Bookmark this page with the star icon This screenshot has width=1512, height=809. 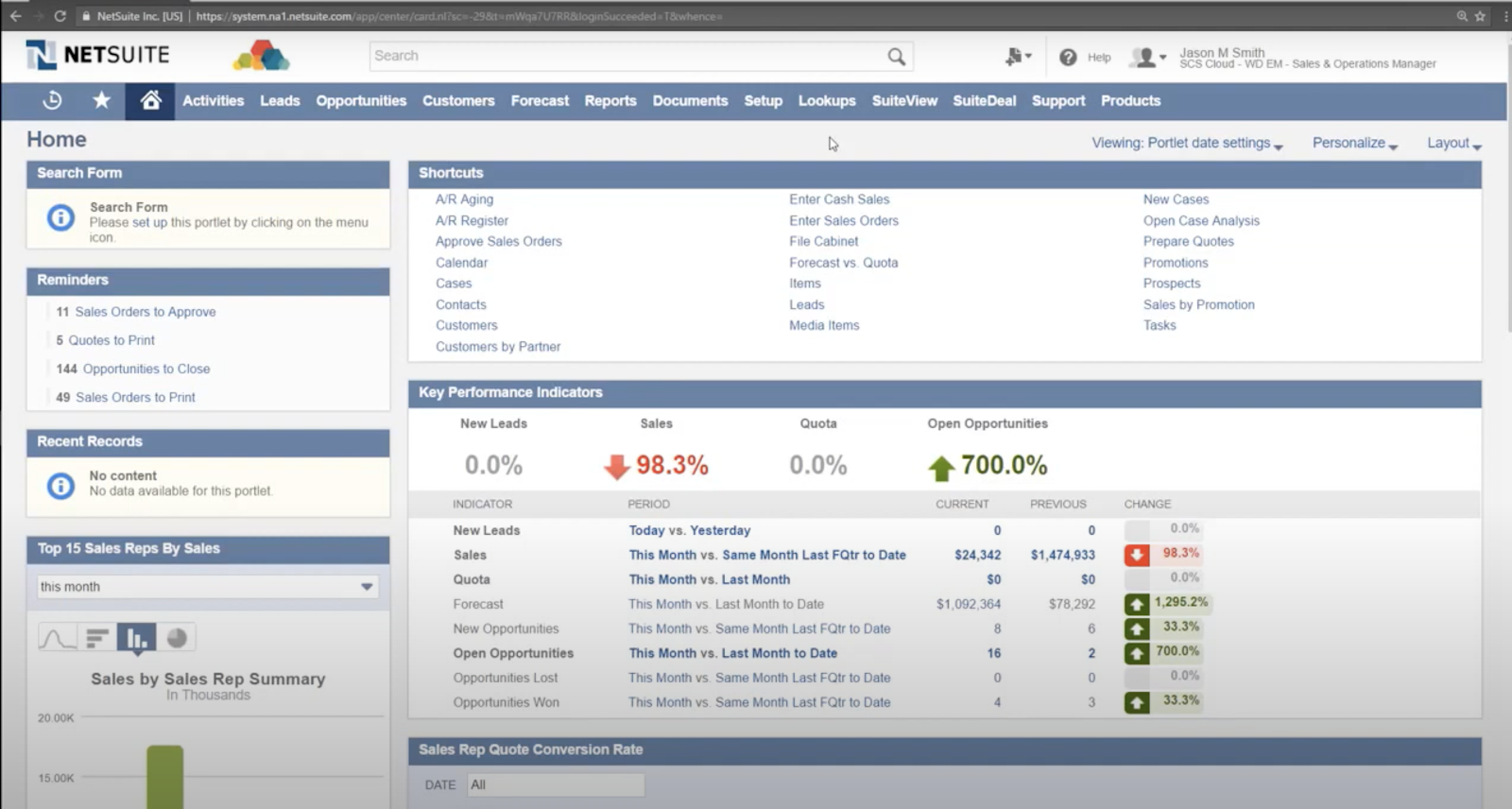click(1480, 16)
